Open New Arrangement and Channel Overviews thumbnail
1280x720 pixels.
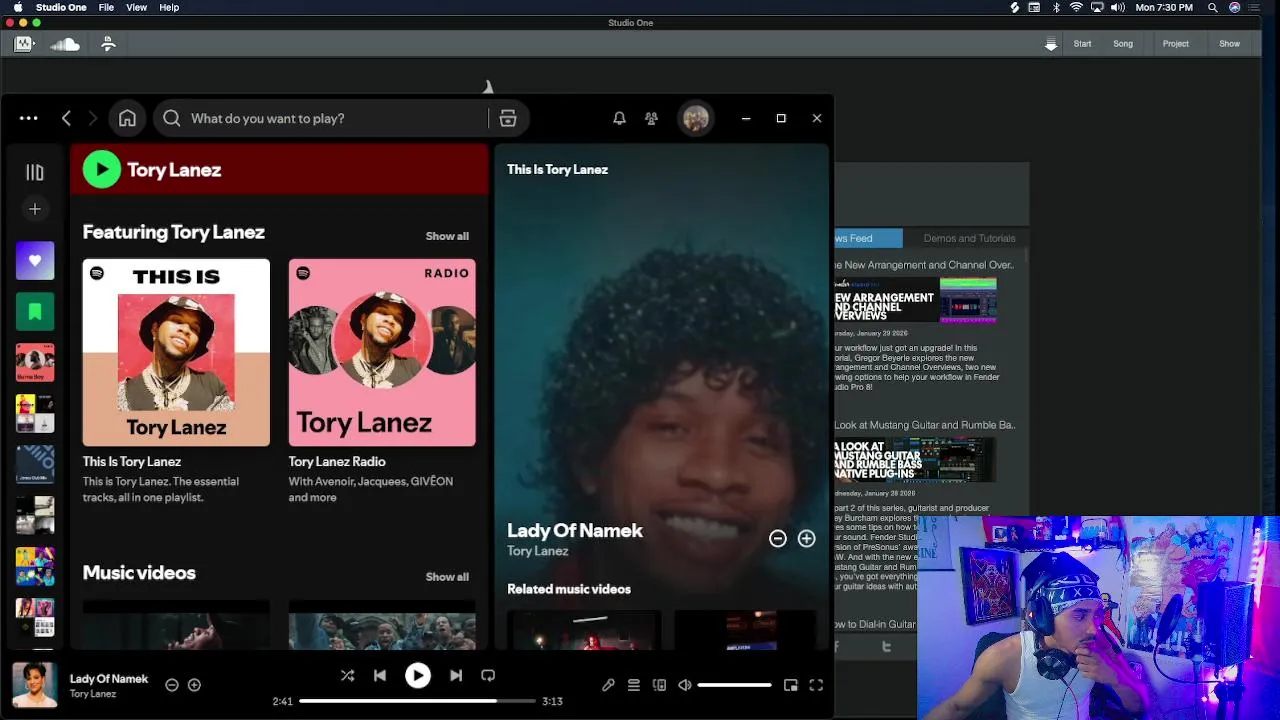point(915,300)
